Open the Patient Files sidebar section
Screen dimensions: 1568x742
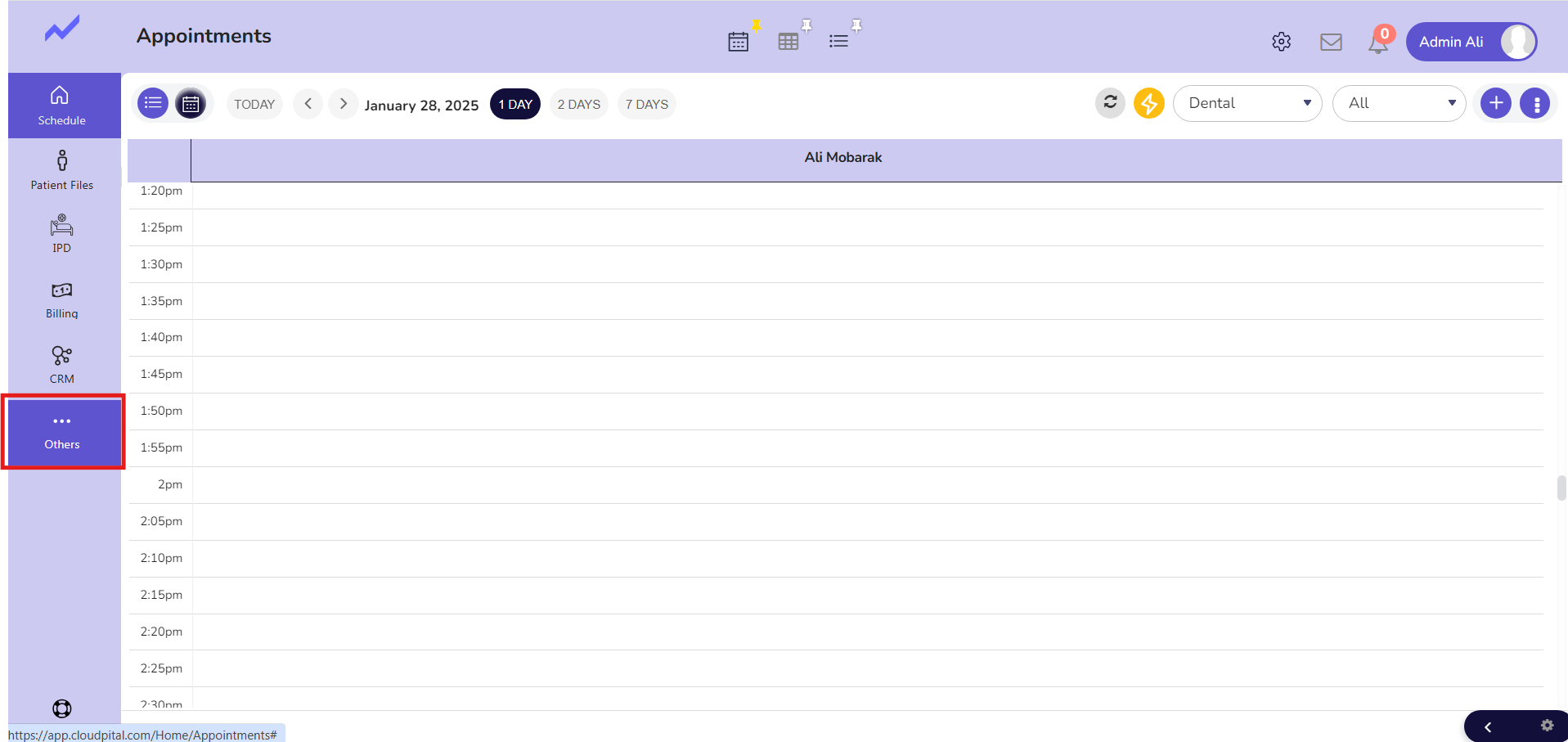tap(62, 170)
